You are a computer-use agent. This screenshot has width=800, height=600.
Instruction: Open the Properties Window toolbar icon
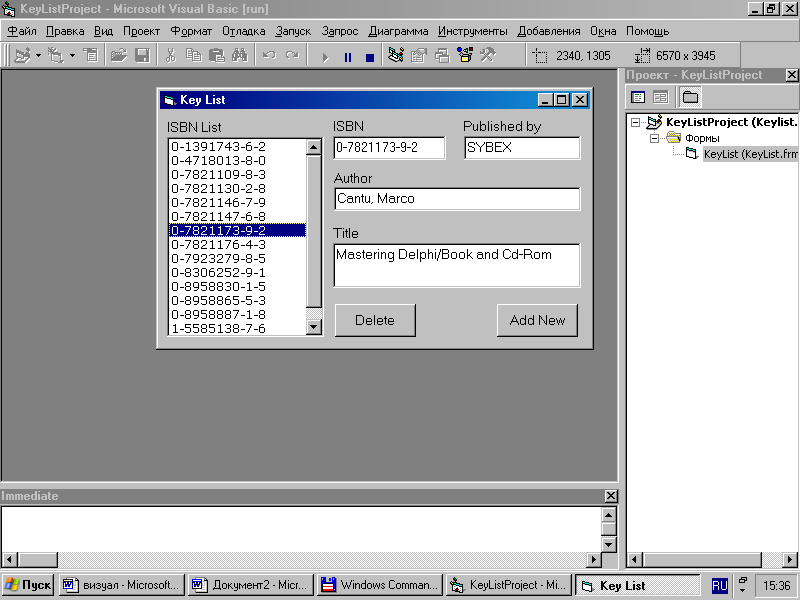pos(418,55)
